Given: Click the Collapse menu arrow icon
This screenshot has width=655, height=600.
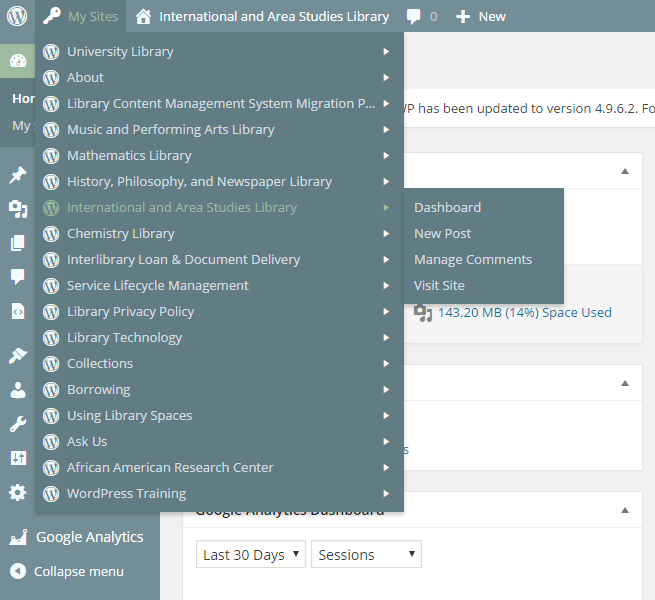Looking at the screenshot, I should 18,571.
